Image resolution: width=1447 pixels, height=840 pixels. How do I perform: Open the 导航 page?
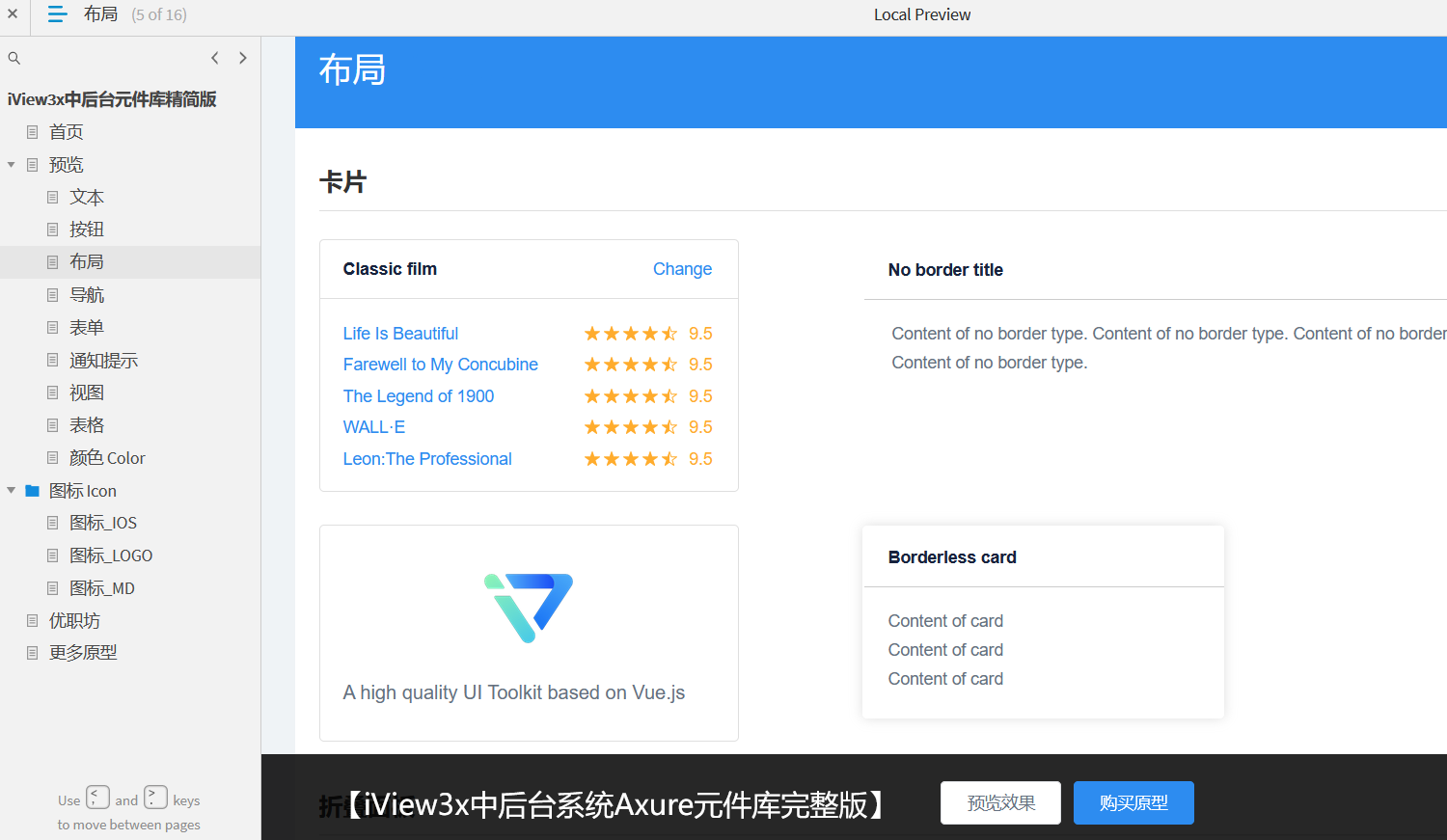87,295
